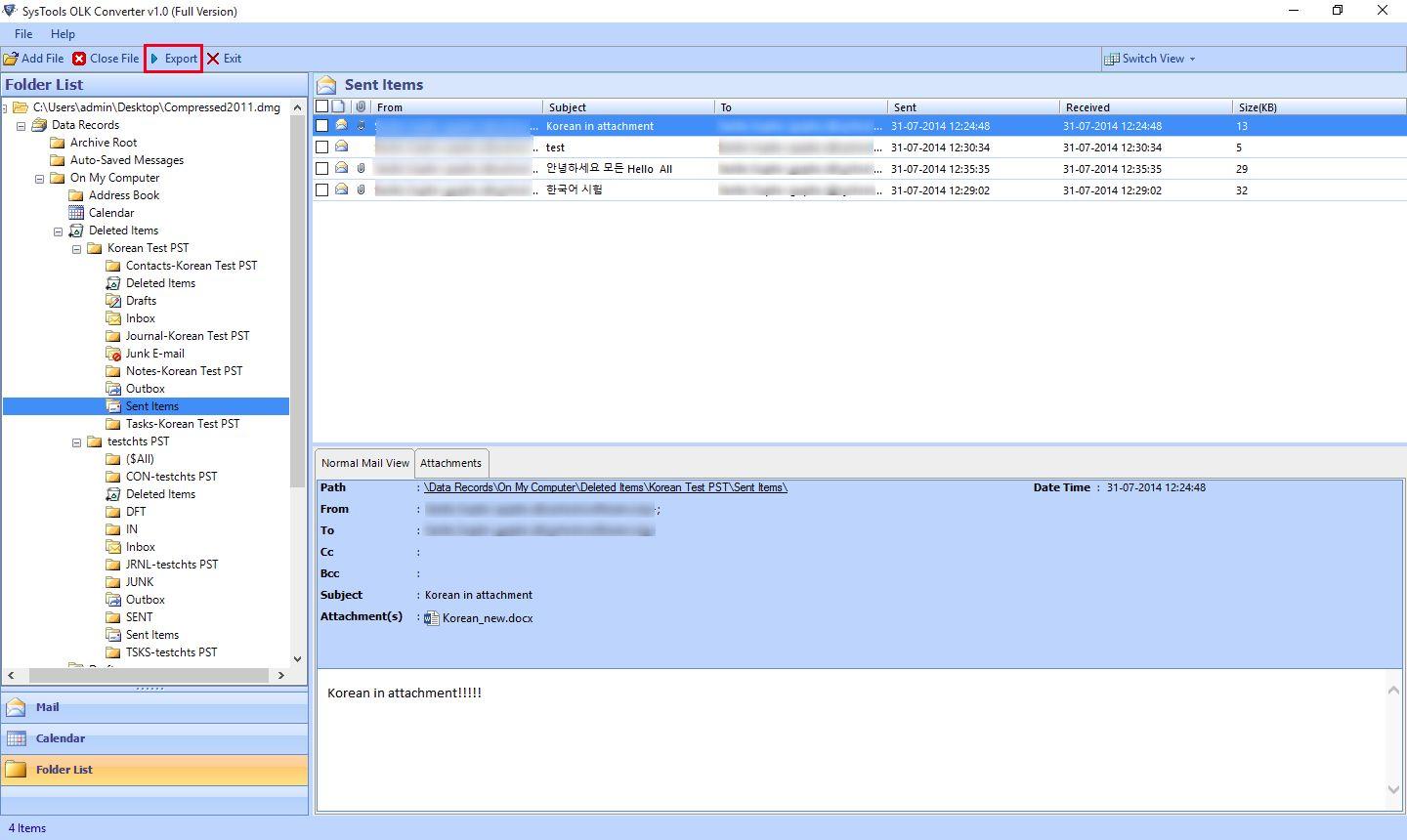Open the Switch View dropdown
Viewport: 1407px width, 840px height.
coord(1150,59)
